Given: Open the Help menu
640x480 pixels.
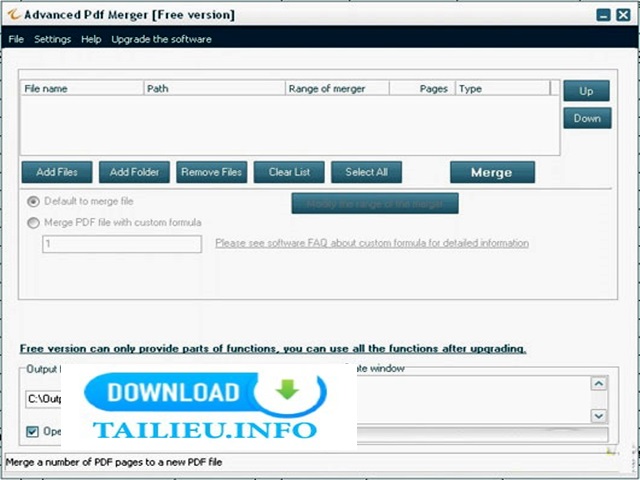Looking at the screenshot, I should [x=91, y=39].
